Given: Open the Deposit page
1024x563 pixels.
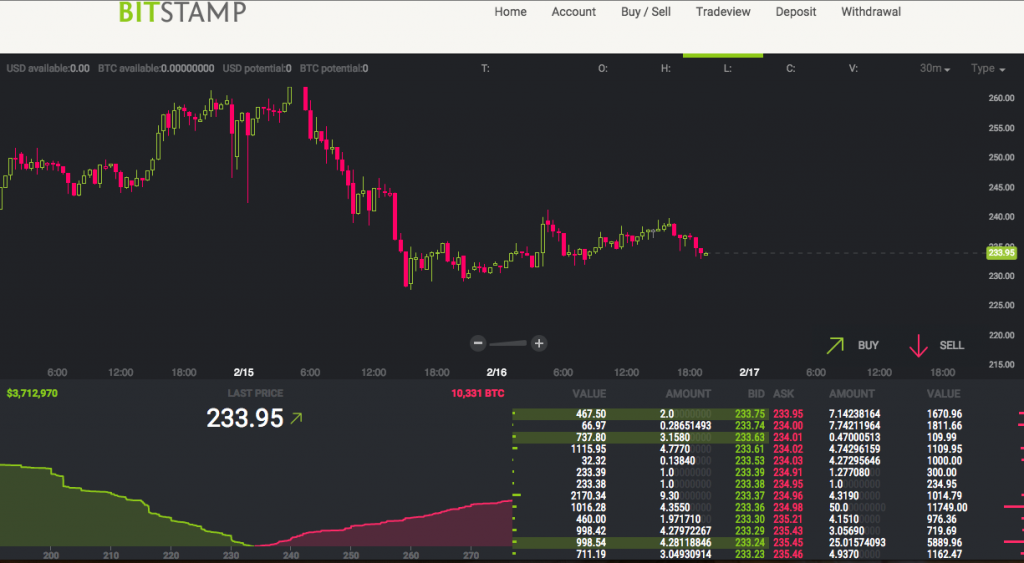Looking at the screenshot, I should [795, 12].
